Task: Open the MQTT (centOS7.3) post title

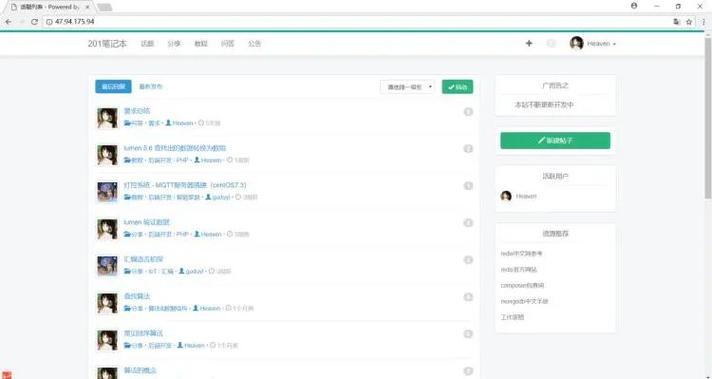Action: click(185, 185)
